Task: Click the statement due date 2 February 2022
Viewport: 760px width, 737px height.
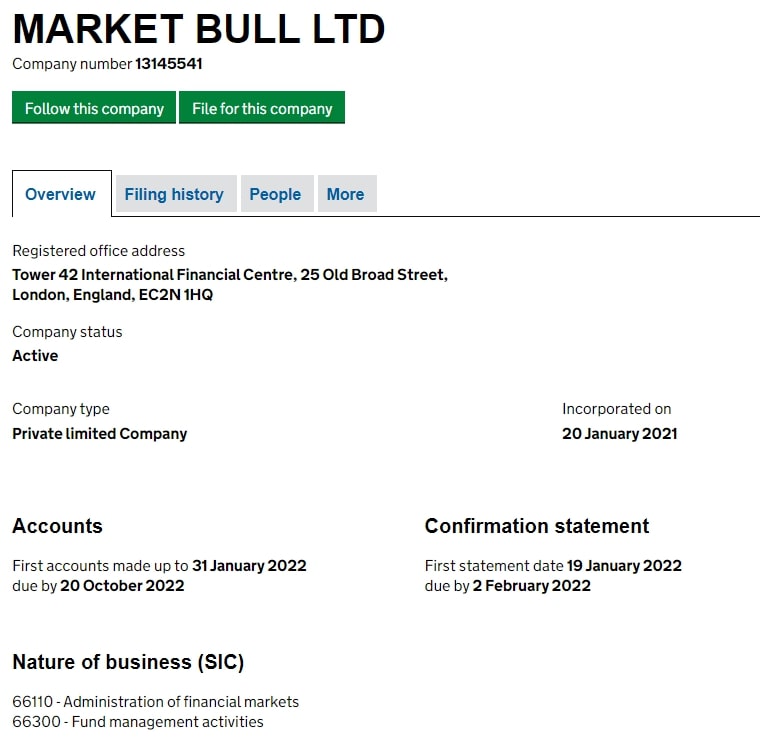Action: click(x=532, y=585)
